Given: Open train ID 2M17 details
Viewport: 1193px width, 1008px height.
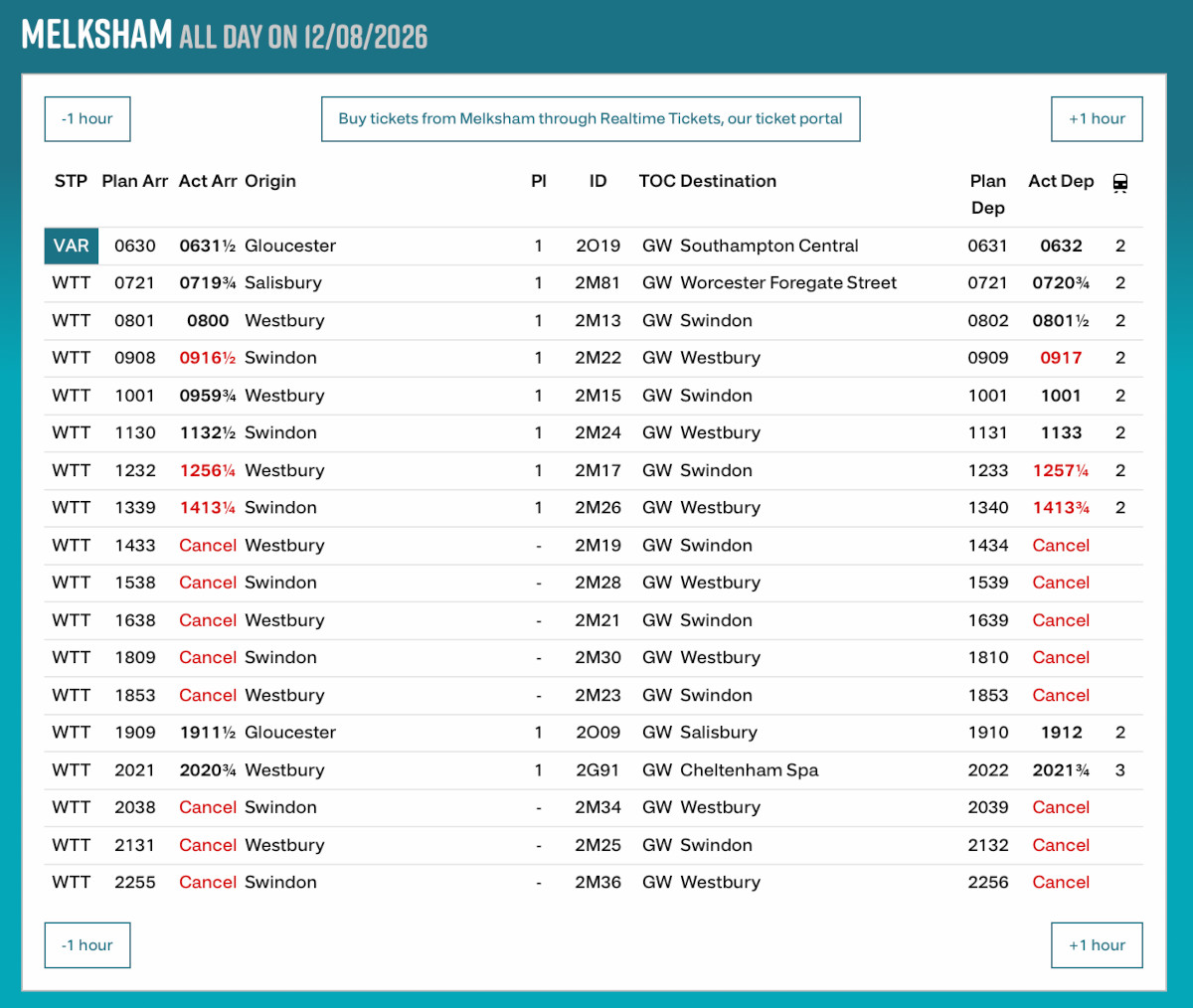Looking at the screenshot, I should [x=597, y=470].
